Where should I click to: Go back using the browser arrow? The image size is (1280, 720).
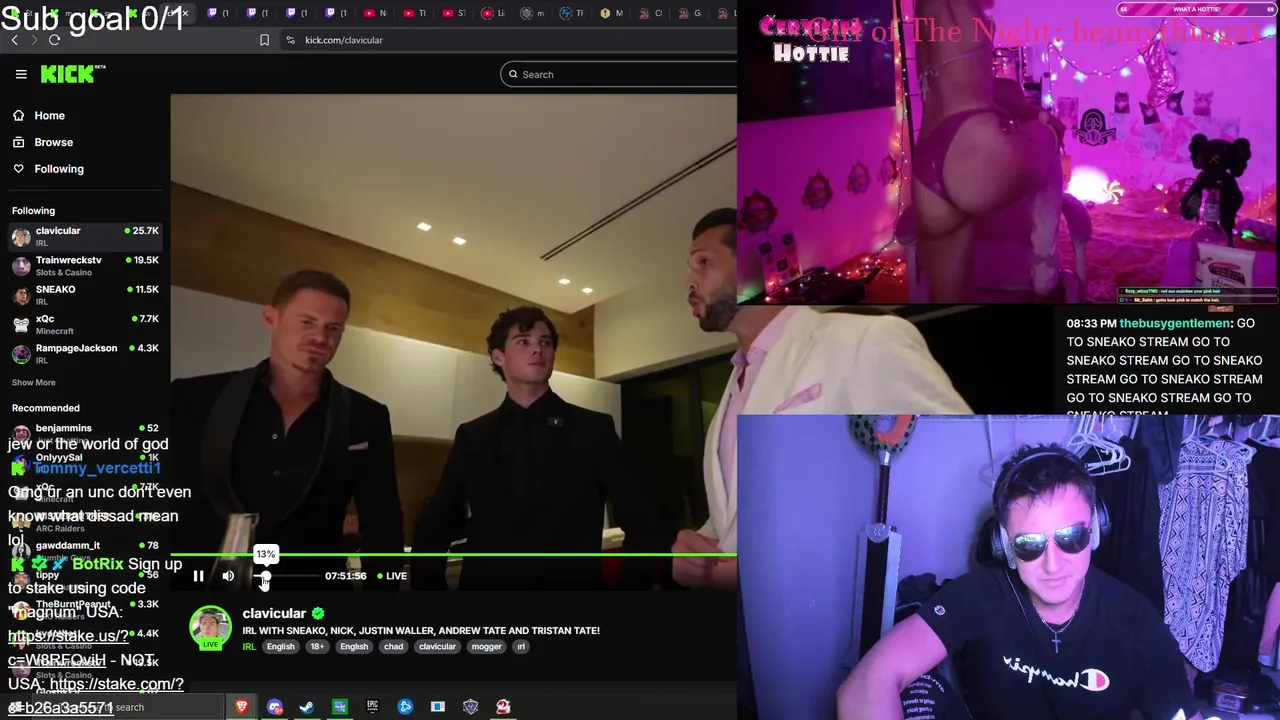pyautogui.click(x=14, y=40)
